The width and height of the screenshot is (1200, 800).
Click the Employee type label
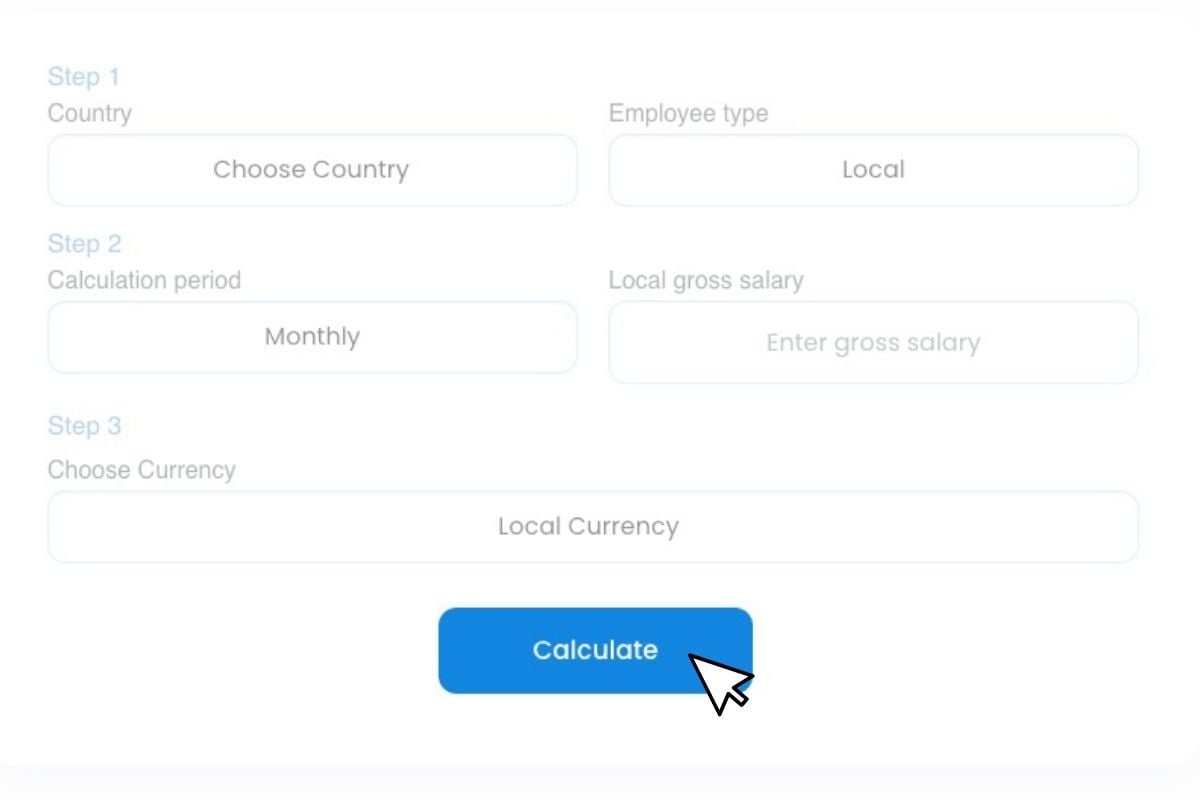click(689, 113)
